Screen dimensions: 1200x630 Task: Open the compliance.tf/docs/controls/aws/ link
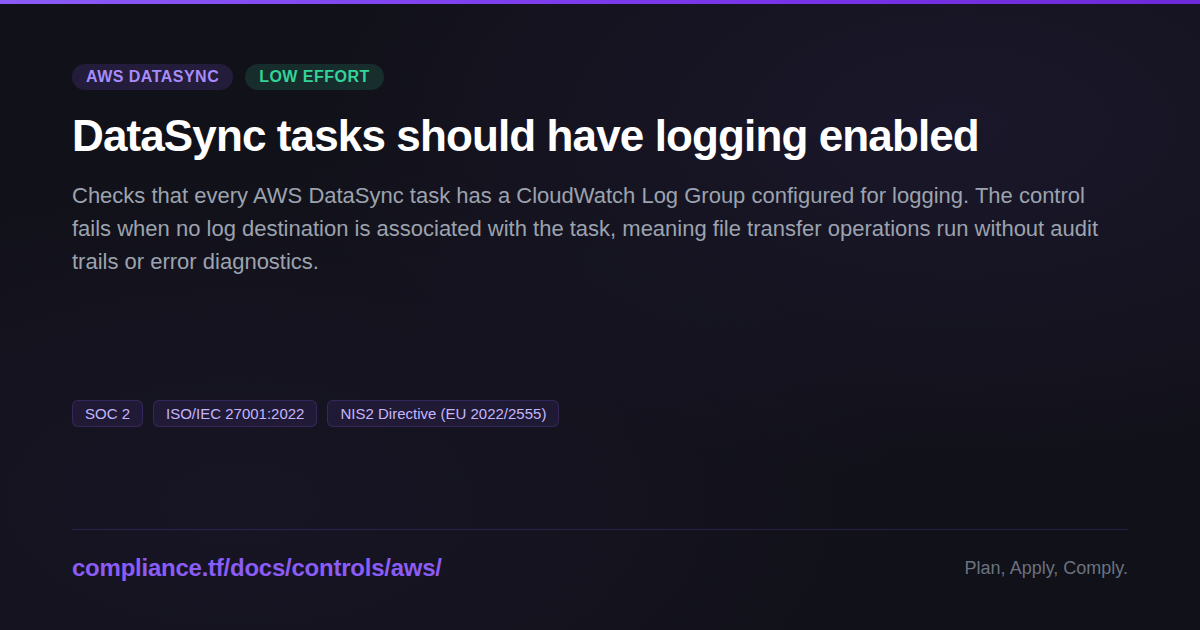pyautogui.click(x=257, y=568)
